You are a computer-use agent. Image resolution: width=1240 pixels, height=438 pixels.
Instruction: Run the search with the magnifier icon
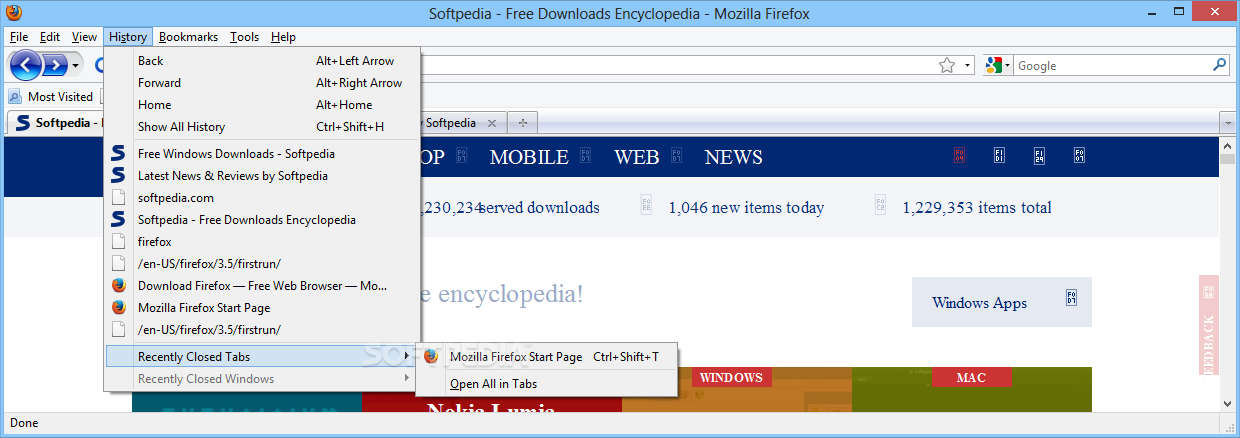(1220, 65)
